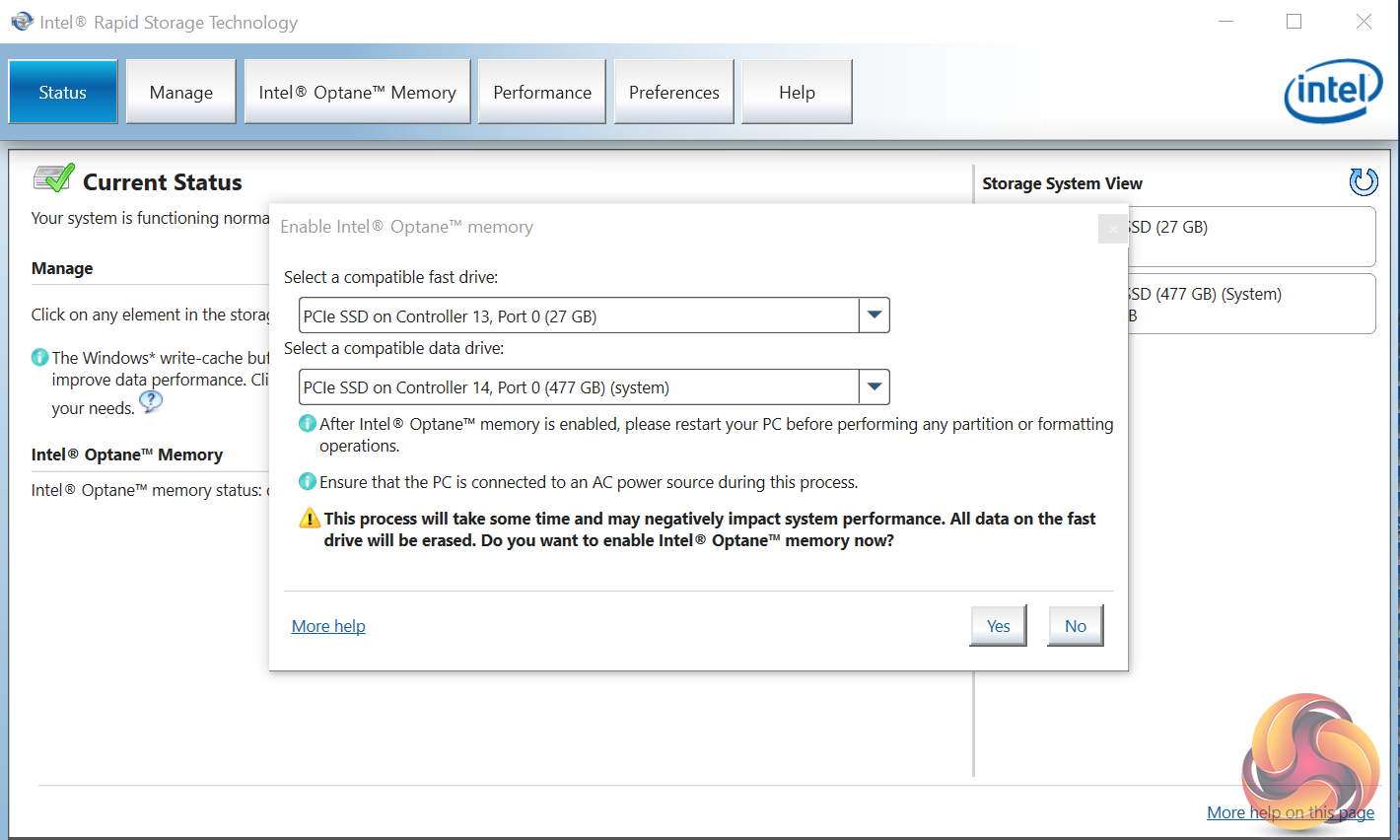Viewport: 1400px width, 840px height.
Task: Click the bold 'All data will be erased' warning
Action: (710, 529)
